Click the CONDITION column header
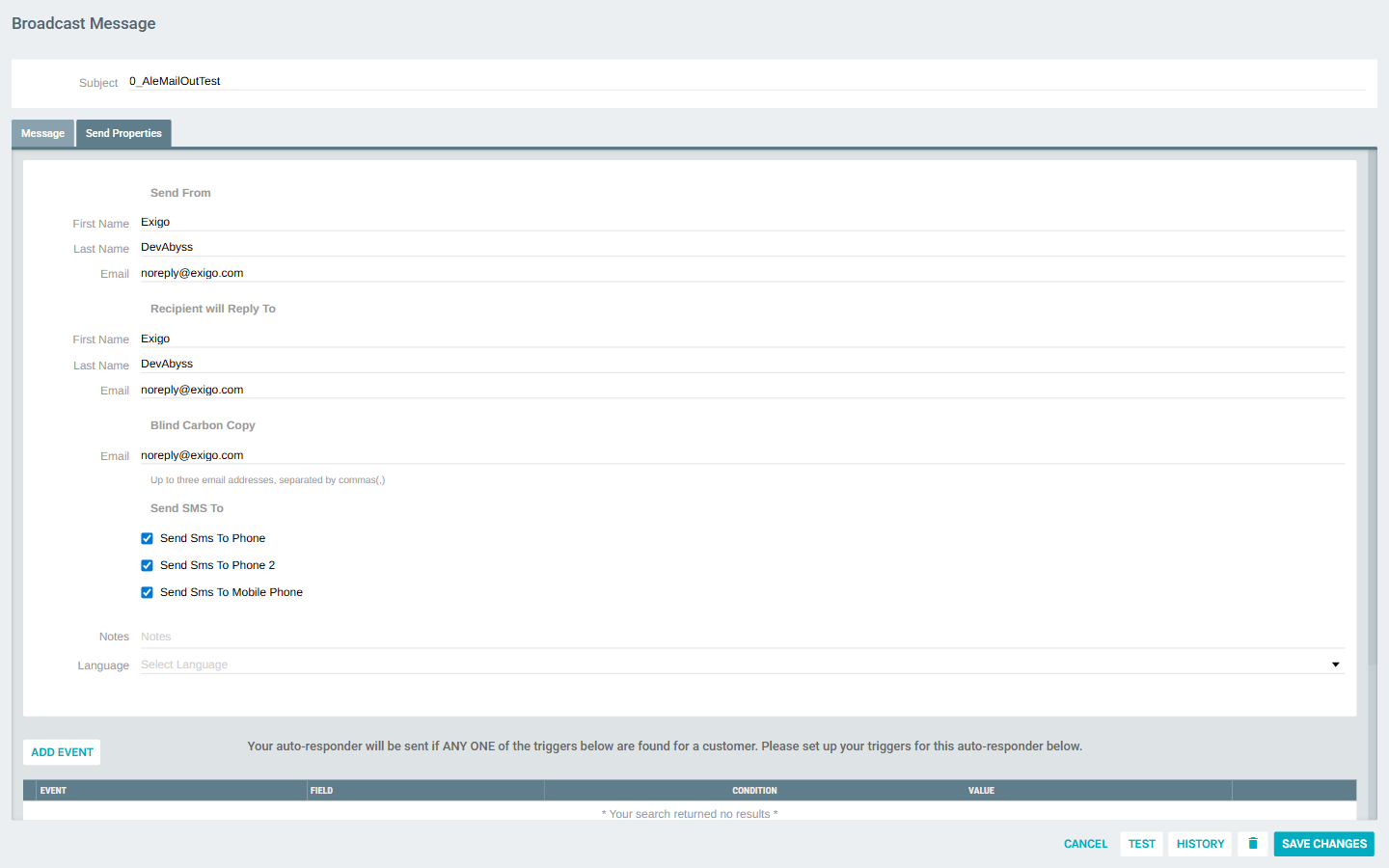Viewport: 1389px width, 868px height. 754,791
